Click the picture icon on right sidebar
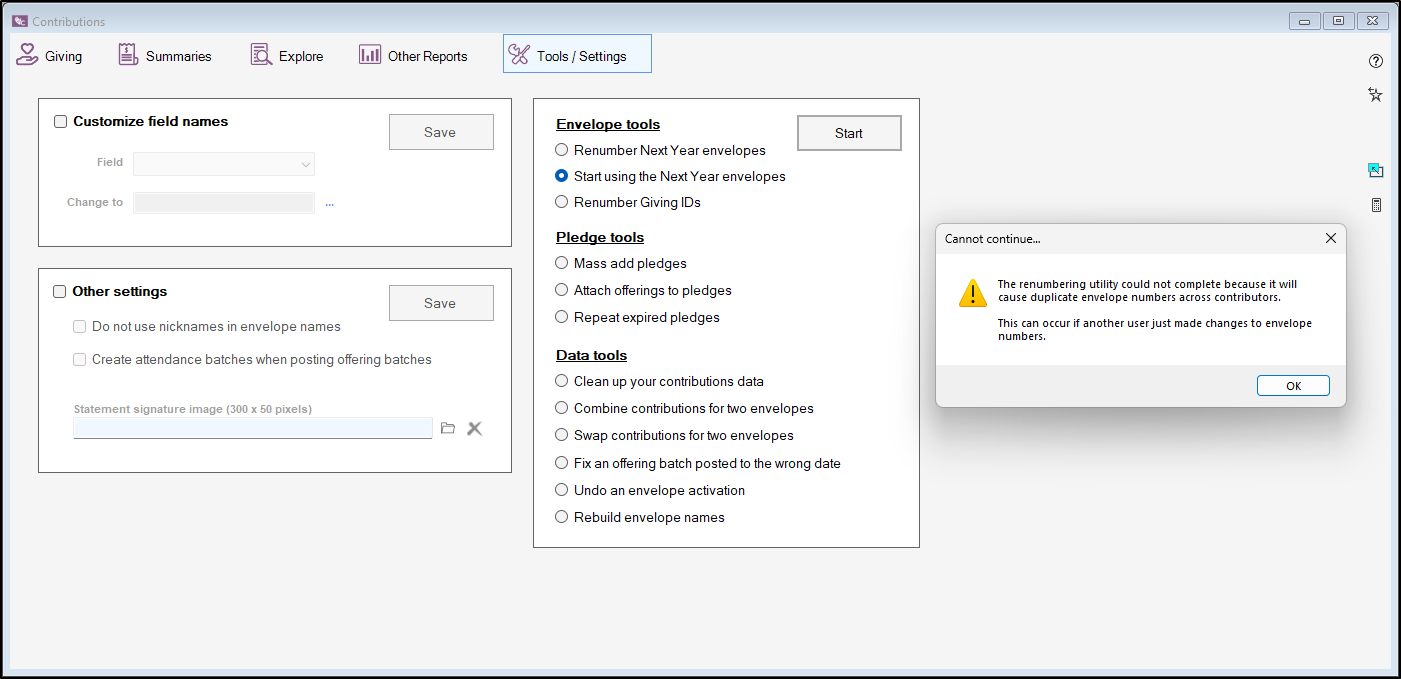The width and height of the screenshot is (1401, 679). pos(1376,171)
